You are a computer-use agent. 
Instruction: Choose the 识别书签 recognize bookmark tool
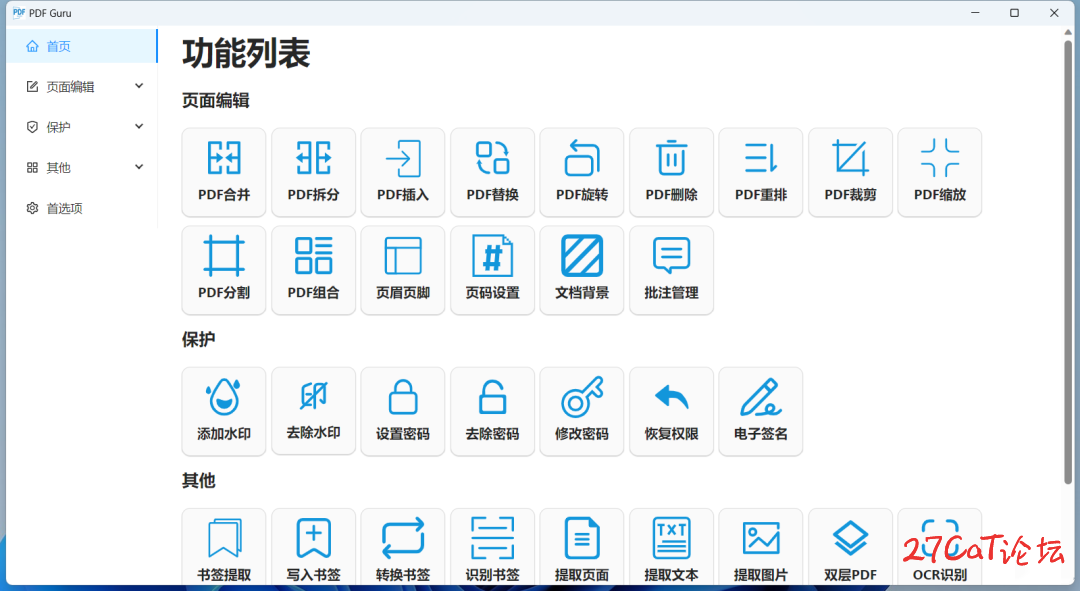[x=492, y=548]
